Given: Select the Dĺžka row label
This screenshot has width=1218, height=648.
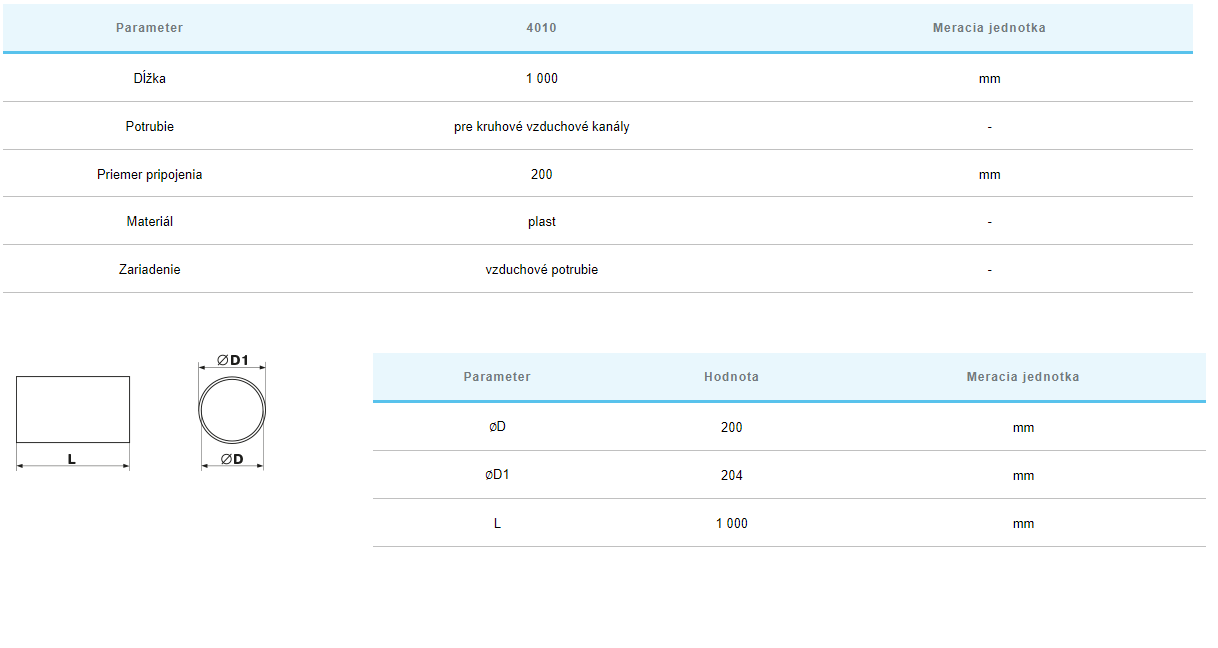Looking at the screenshot, I should click(x=149, y=78).
